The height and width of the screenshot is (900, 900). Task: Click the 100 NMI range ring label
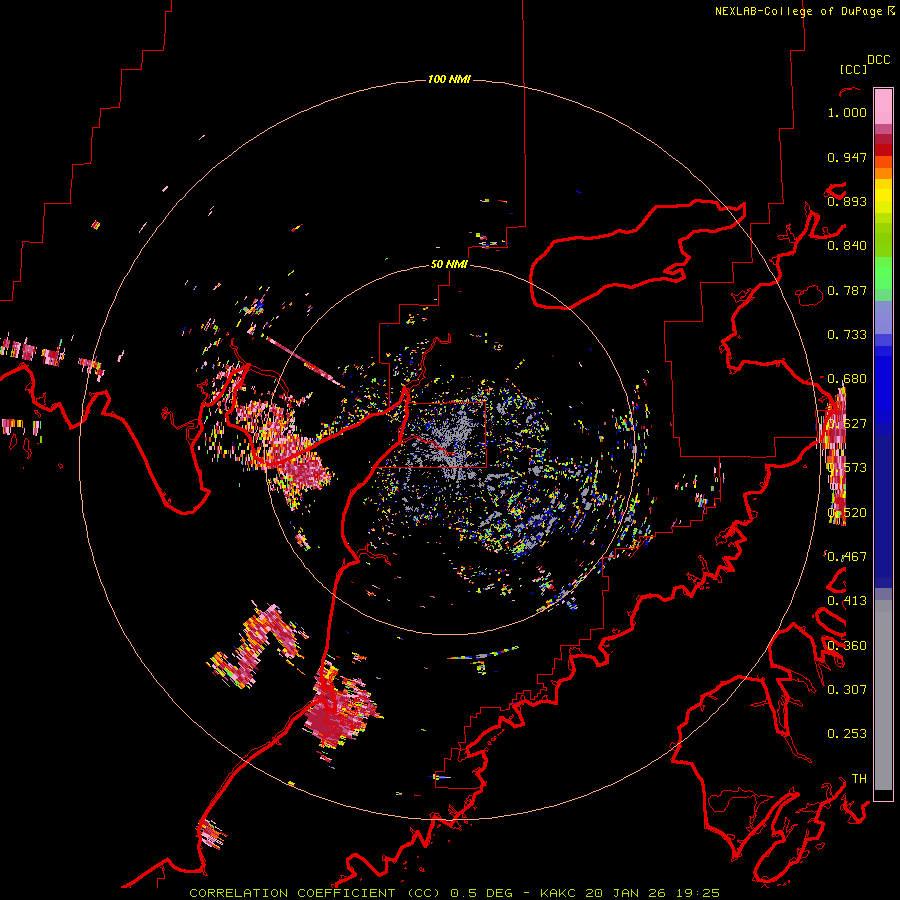(x=449, y=79)
